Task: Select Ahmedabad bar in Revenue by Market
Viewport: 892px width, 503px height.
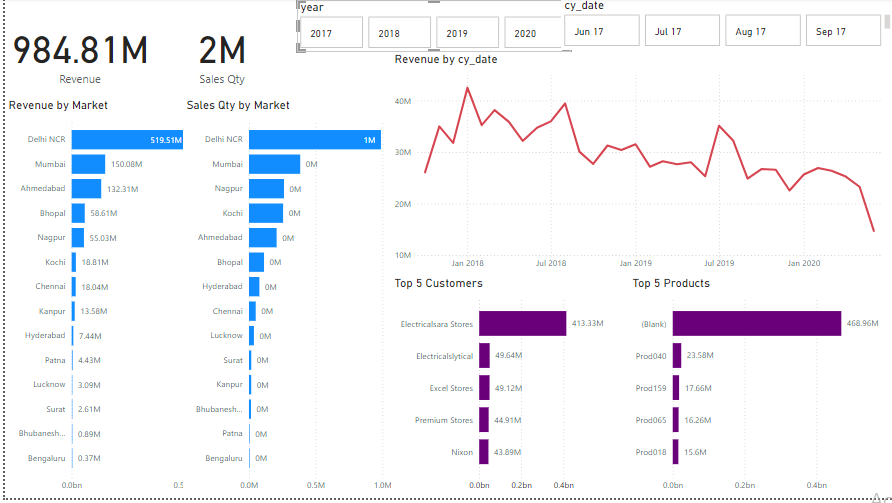Action: (x=86, y=188)
